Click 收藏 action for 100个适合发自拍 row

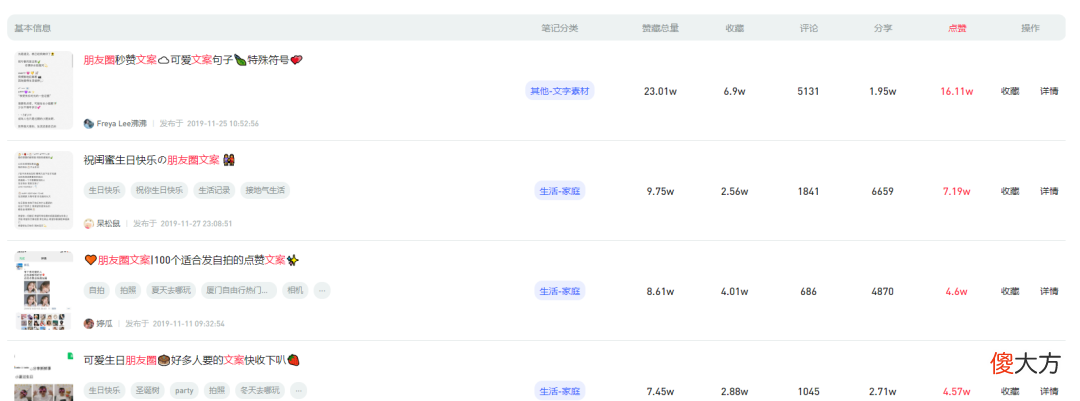point(1010,291)
